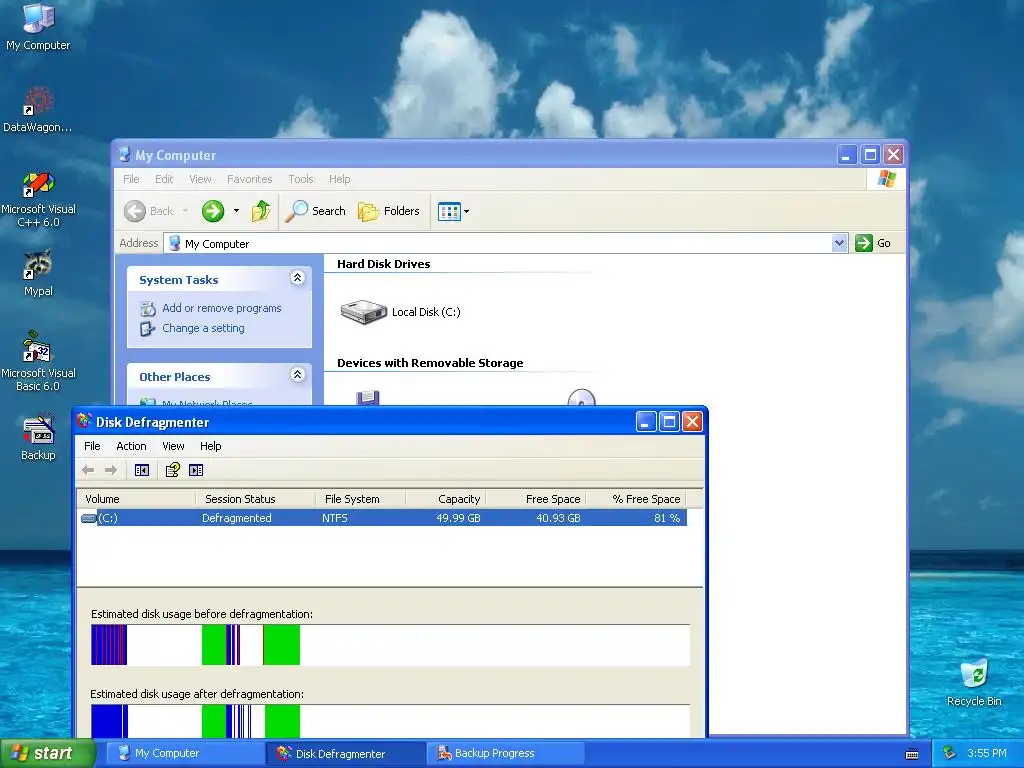
Task: Open the Help menu in Disk Defragmenter
Action: click(210, 446)
